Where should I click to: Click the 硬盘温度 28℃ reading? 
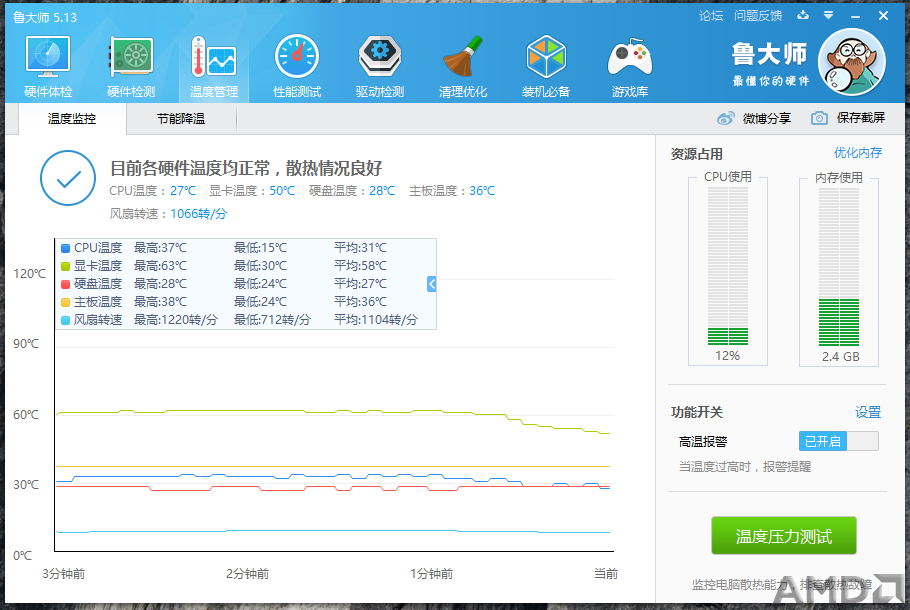point(352,190)
